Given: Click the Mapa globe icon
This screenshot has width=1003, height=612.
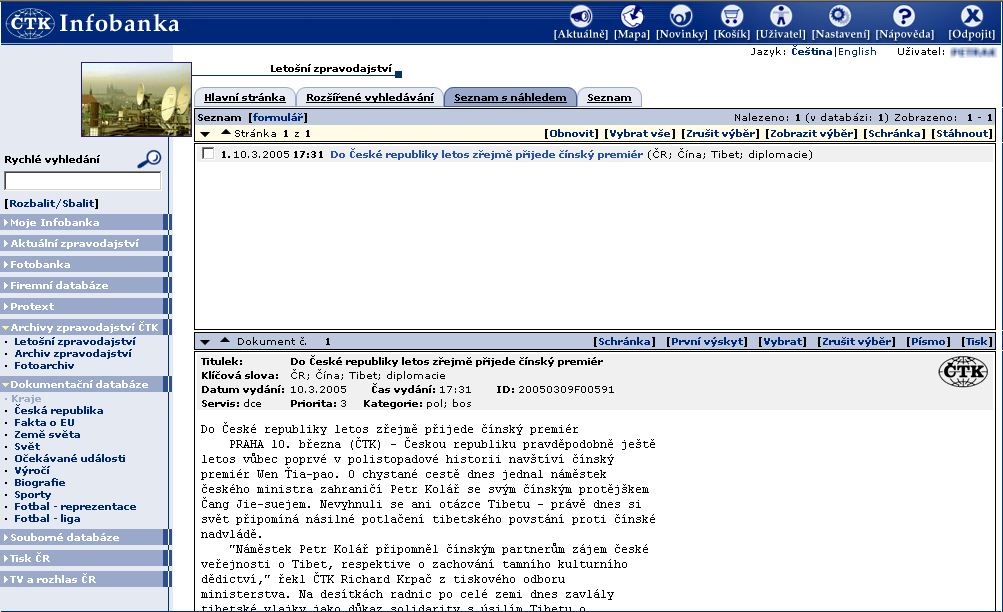Looking at the screenshot, I should [x=632, y=17].
